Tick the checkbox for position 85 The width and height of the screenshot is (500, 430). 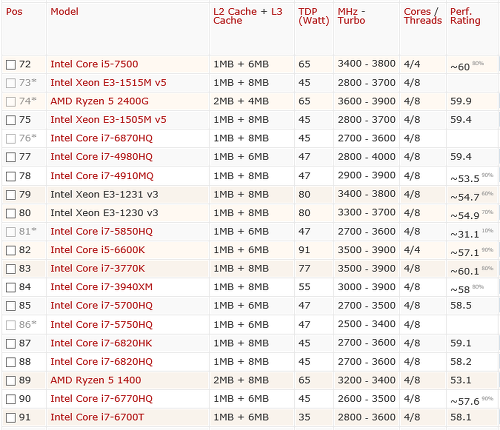11,306
